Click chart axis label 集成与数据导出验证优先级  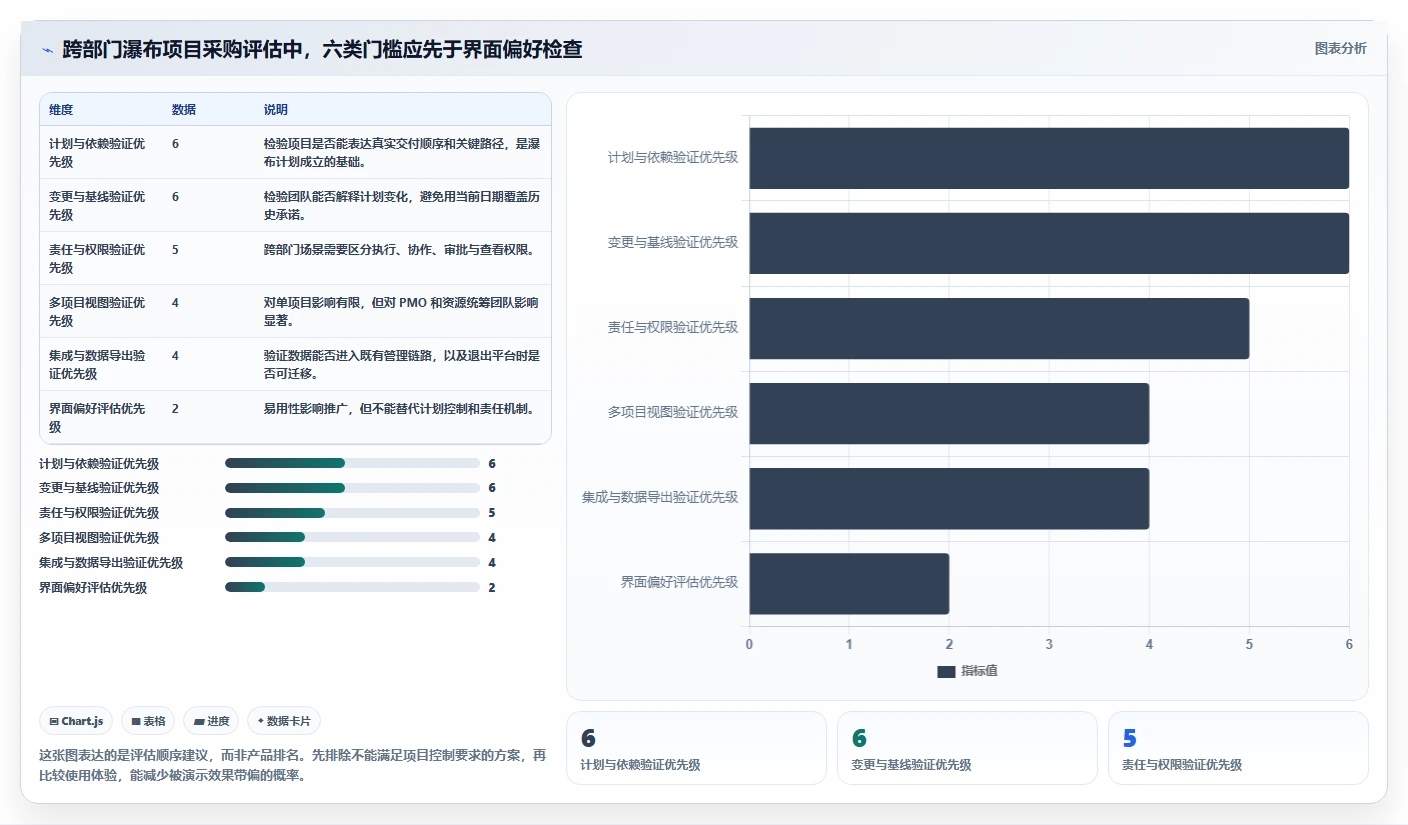(x=660, y=497)
